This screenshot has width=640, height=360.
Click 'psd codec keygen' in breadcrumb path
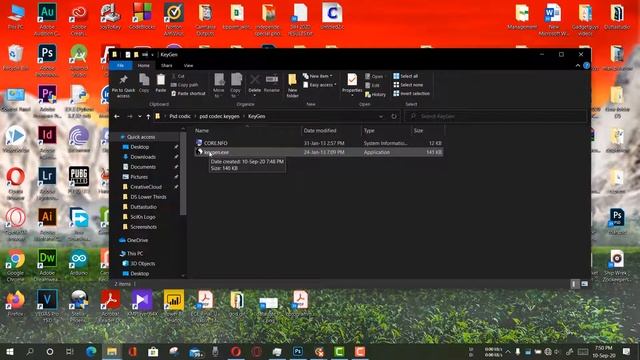click(x=219, y=116)
